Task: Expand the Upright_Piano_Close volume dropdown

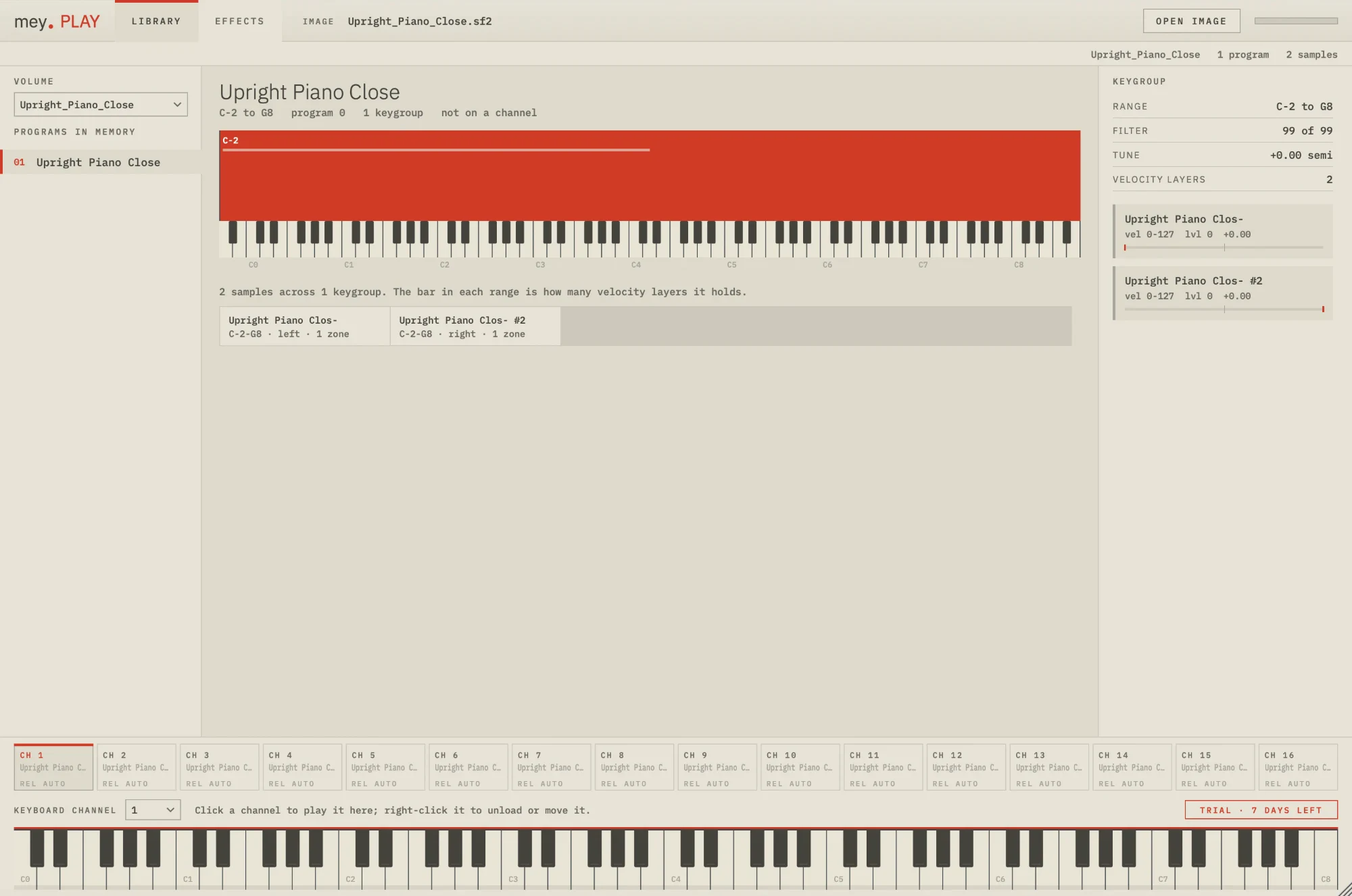Action: click(x=101, y=105)
